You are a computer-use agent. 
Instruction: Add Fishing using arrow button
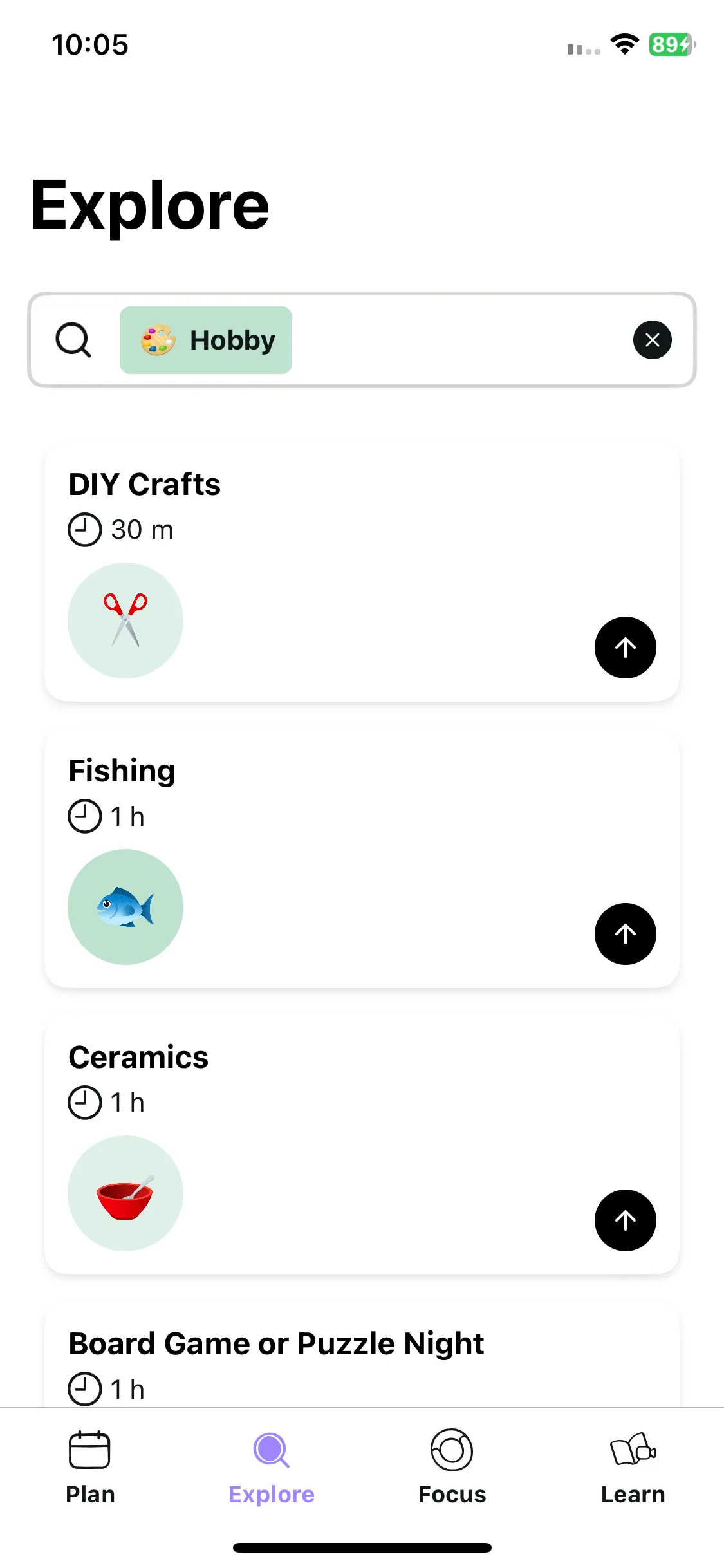pyautogui.click(x=625, y=934)
